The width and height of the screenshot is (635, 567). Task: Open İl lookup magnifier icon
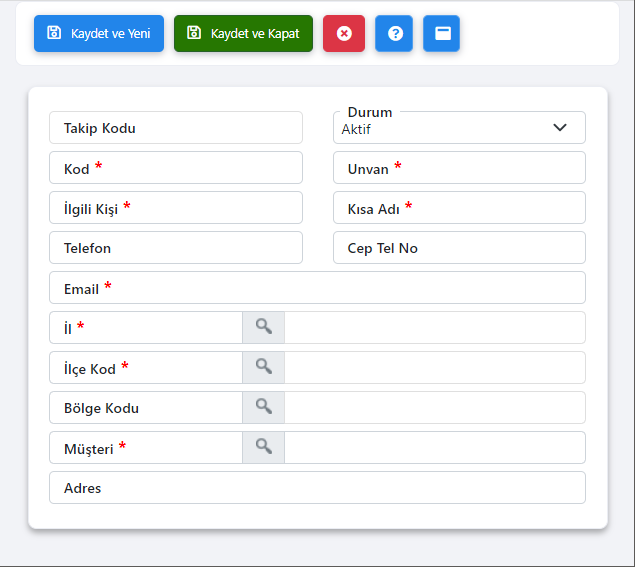[x=264, y=327]
